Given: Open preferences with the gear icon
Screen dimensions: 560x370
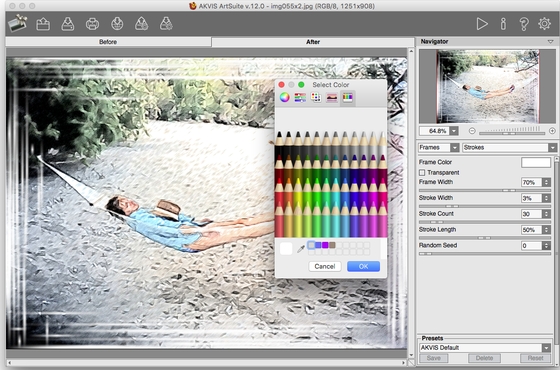Looking at the screenshot, I should (x=544, y=24).
